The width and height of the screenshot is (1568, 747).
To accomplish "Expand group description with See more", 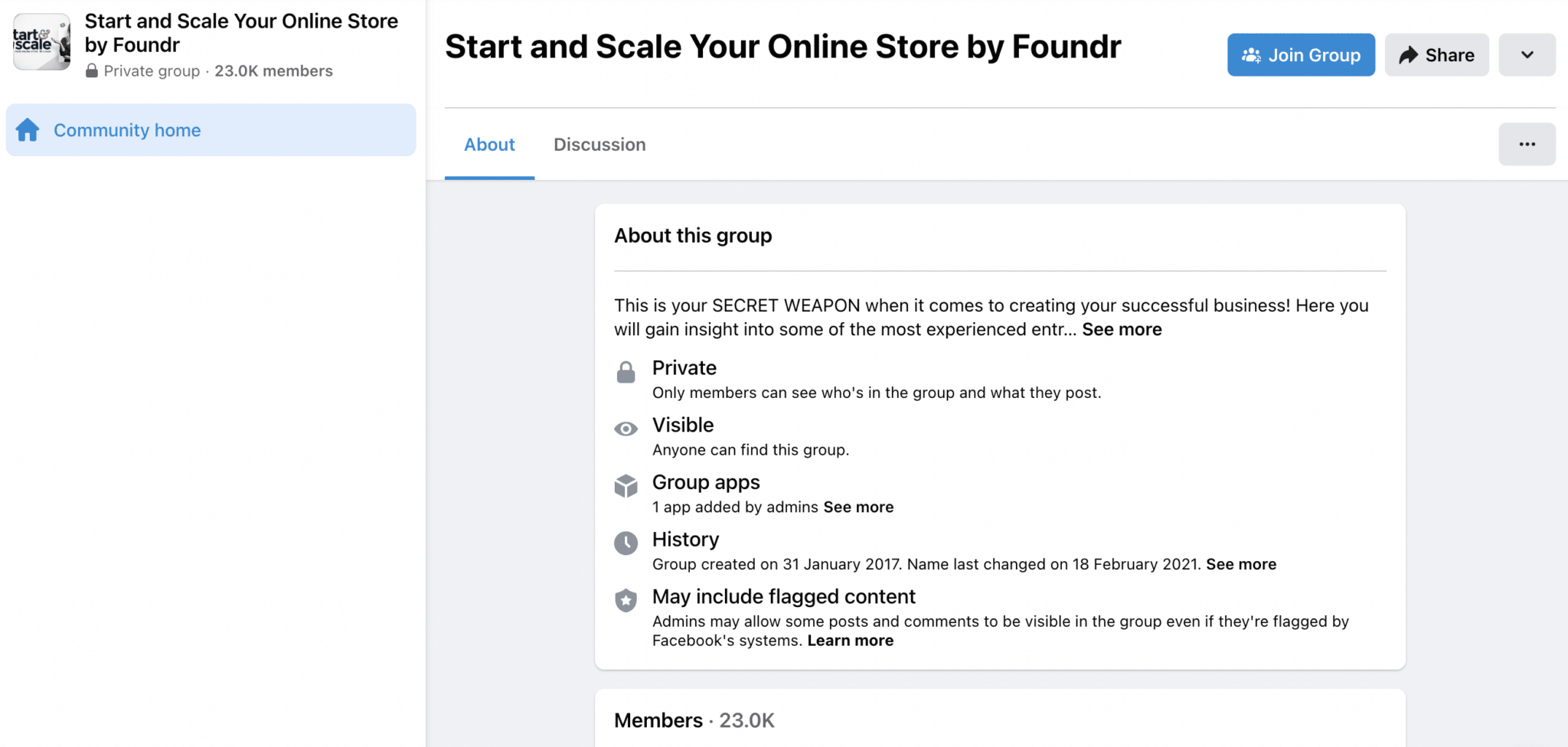I will (1122, 329).
